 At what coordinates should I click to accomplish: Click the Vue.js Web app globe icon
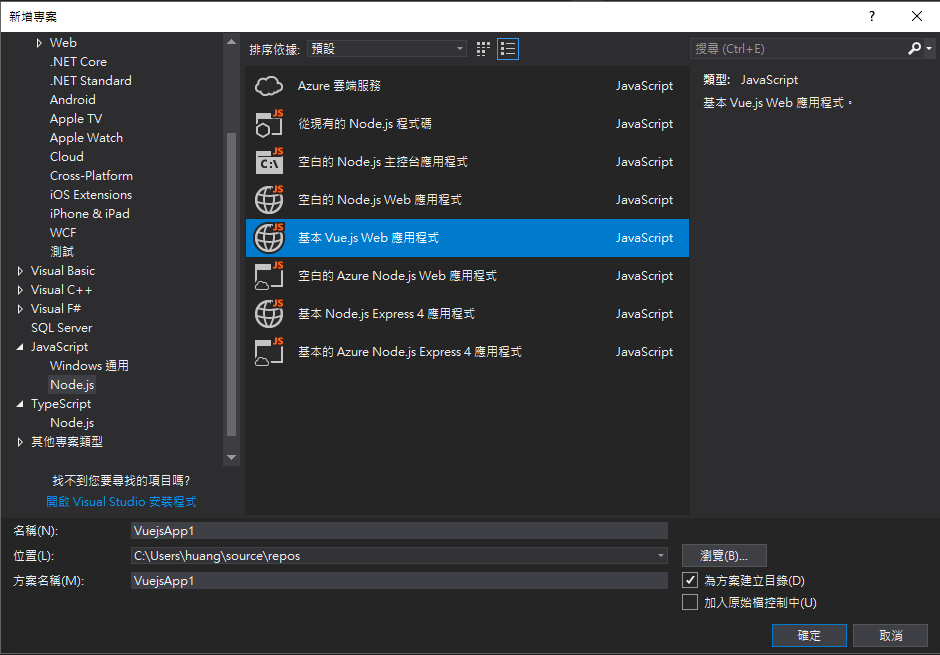point(269,238)
